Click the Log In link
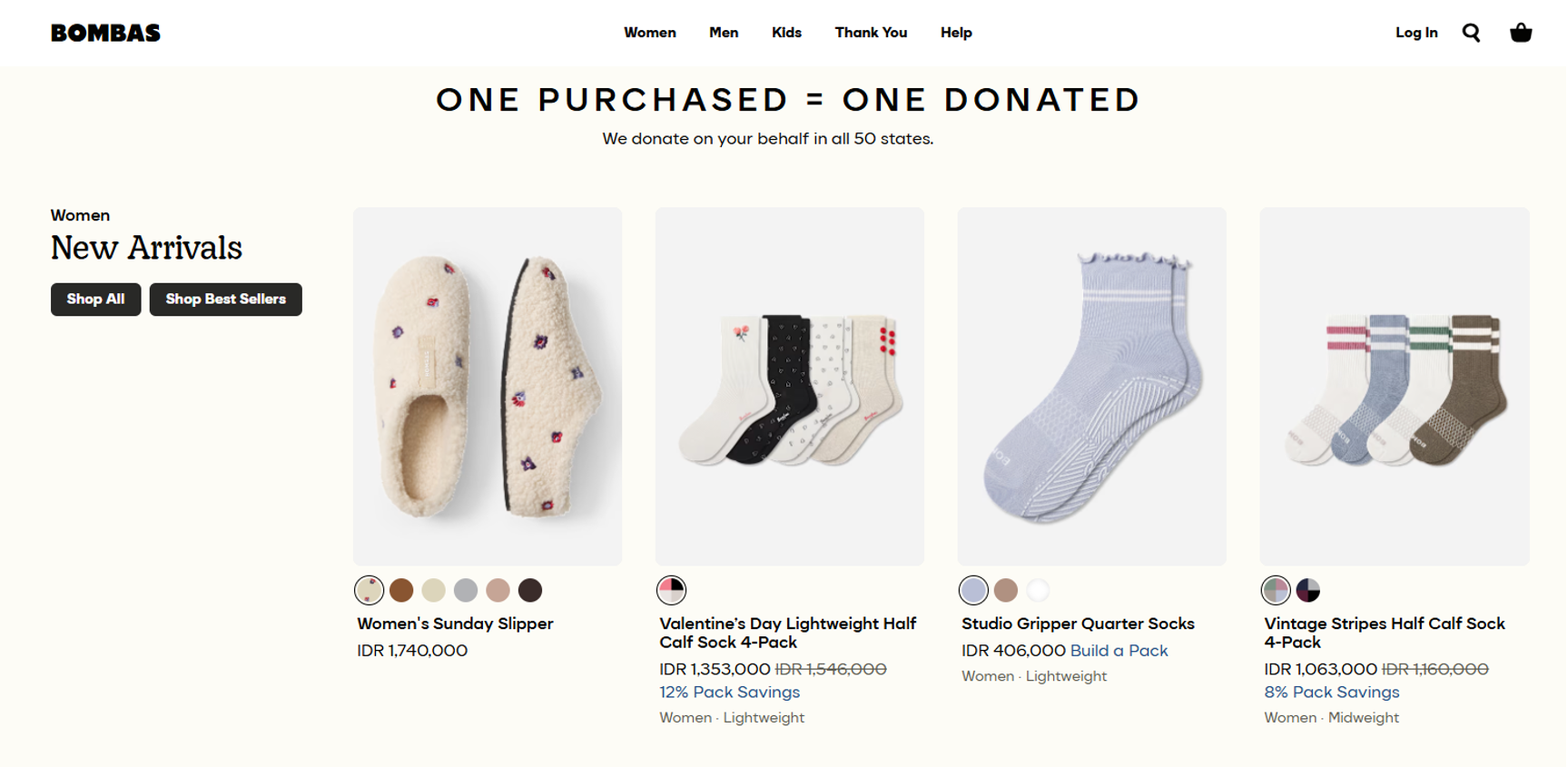Screen dimensions: 1568x767 coord(1416,33)
